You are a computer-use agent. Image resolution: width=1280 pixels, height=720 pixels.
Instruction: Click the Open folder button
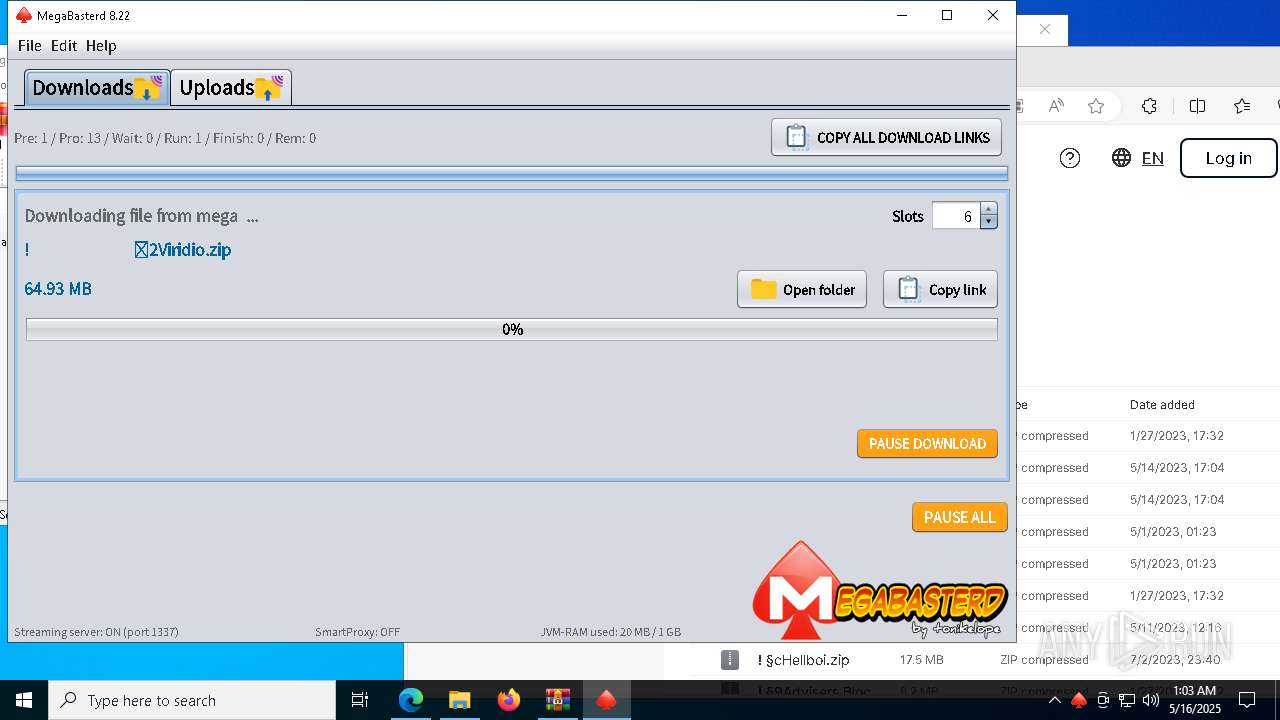pyautogui.click(x=802, y=289)
